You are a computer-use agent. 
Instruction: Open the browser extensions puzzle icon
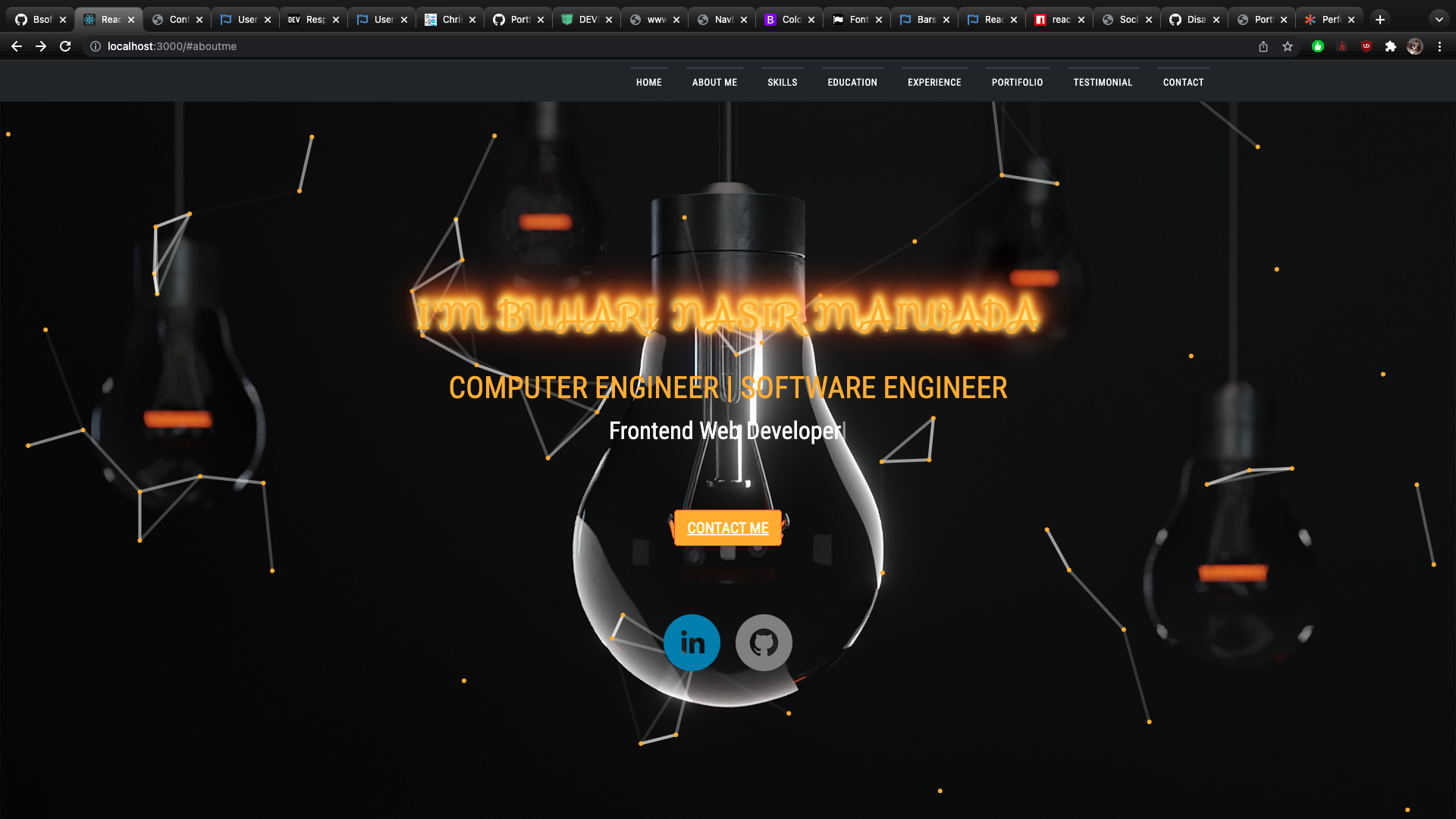tap(1391, 46)
